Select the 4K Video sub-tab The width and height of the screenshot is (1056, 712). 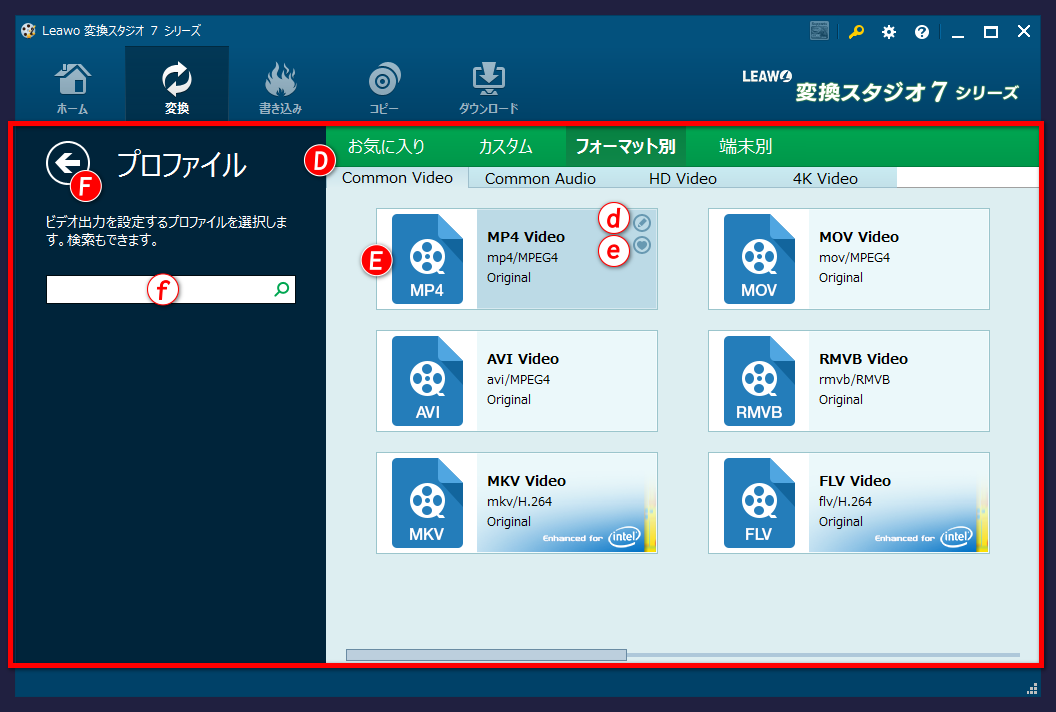pos(825,179)
